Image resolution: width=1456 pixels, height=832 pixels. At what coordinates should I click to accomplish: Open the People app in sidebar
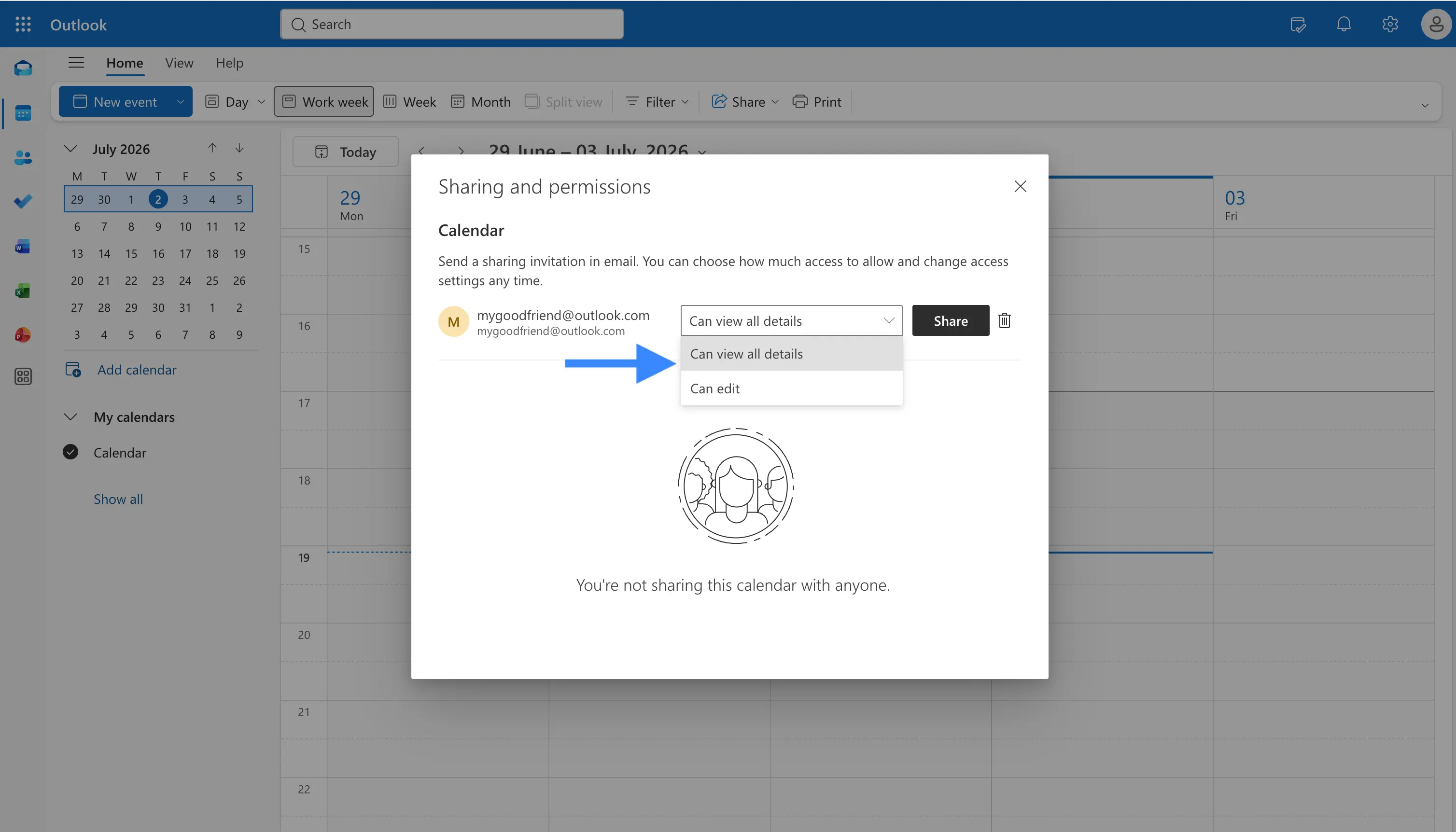[23, 157]
